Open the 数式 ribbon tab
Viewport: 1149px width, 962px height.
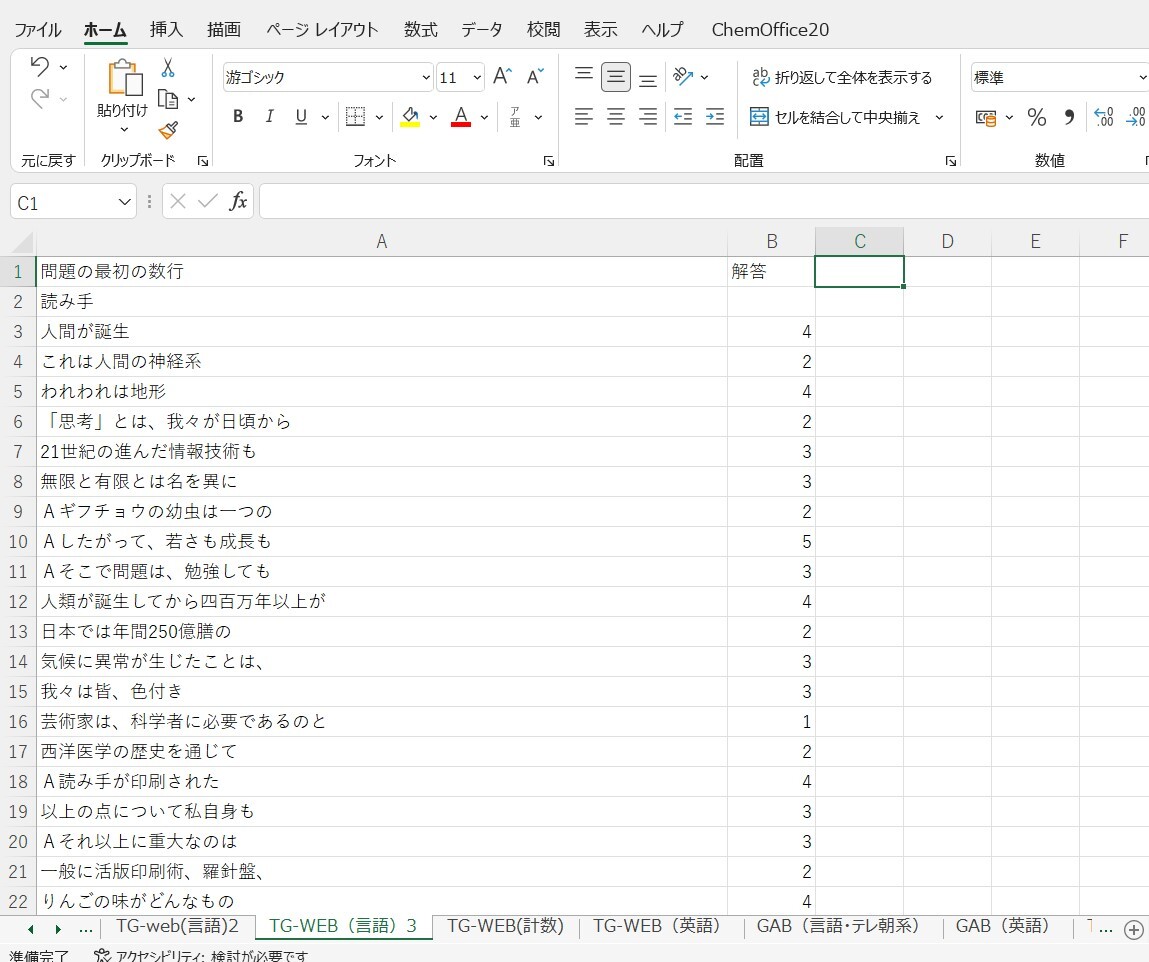(x=420, y=29)
